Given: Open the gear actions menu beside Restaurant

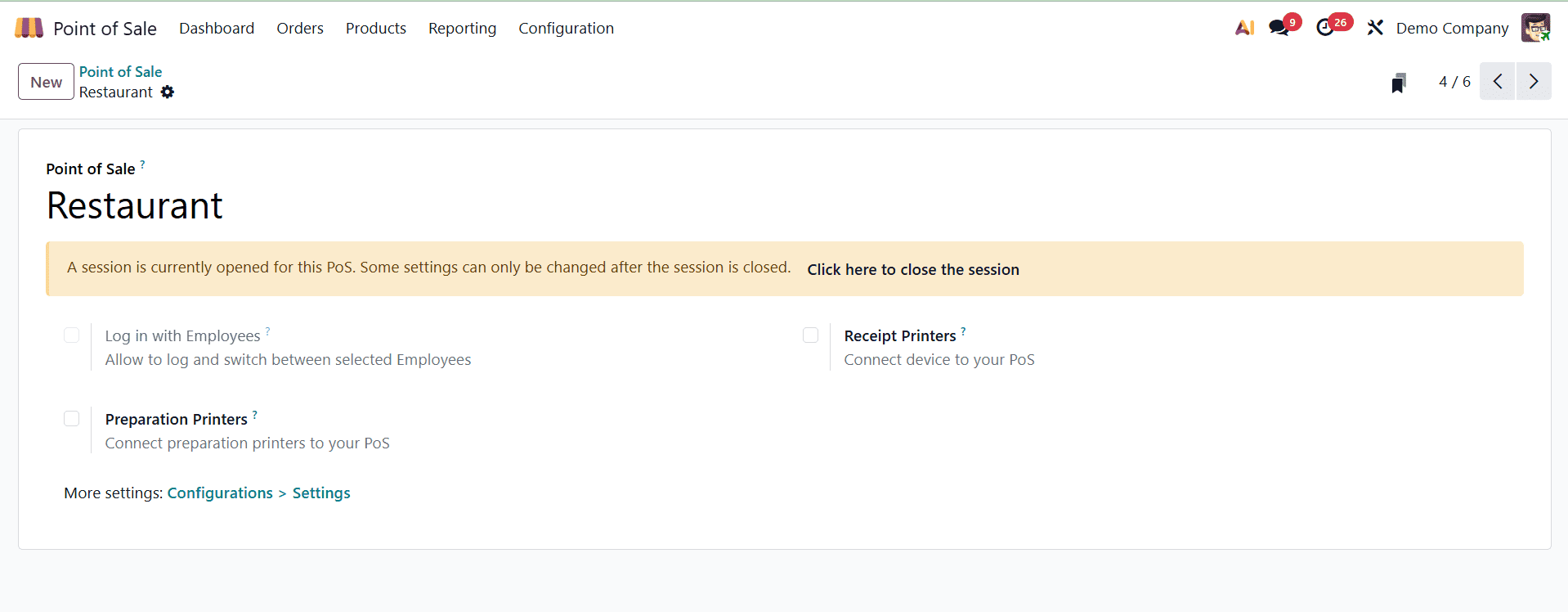Looking at the screenshot, I should click(x=167, y=92).
